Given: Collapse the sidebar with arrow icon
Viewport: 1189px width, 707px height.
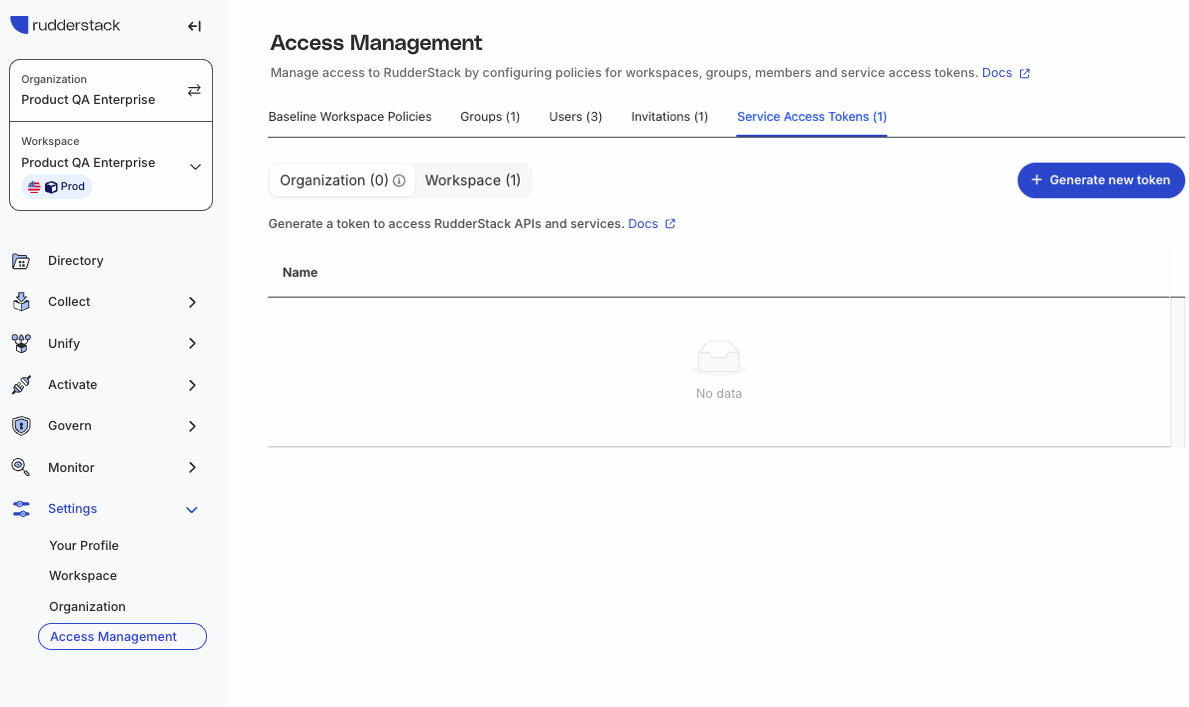Looking at the screenshot, I should point(194,26).
